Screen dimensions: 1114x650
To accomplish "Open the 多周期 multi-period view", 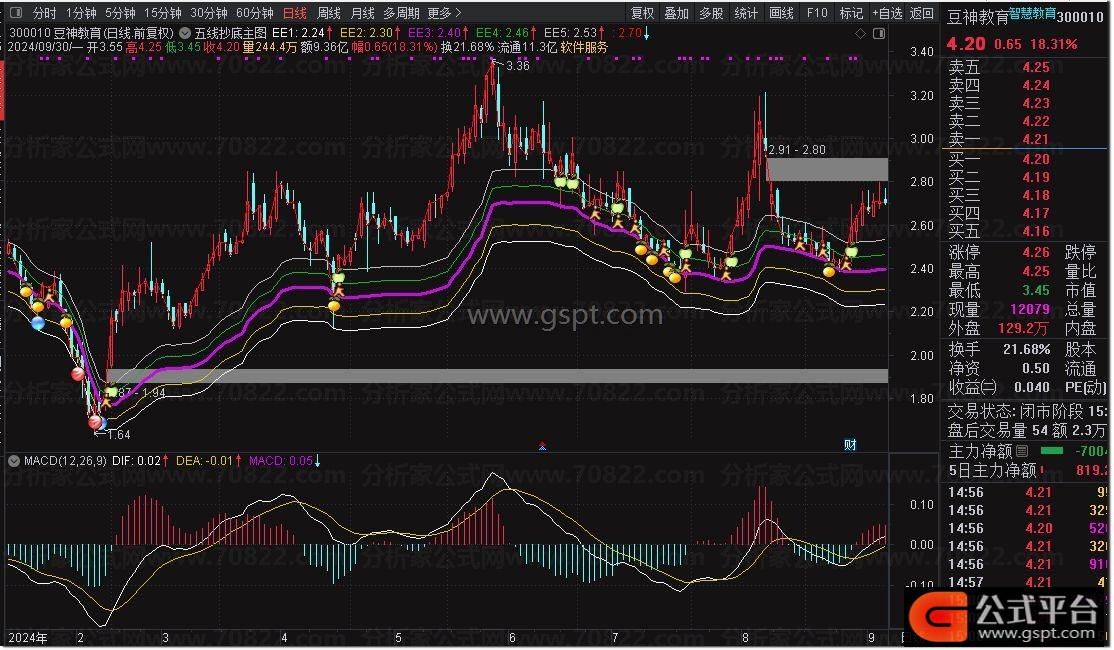I will (x=401, y=13).
